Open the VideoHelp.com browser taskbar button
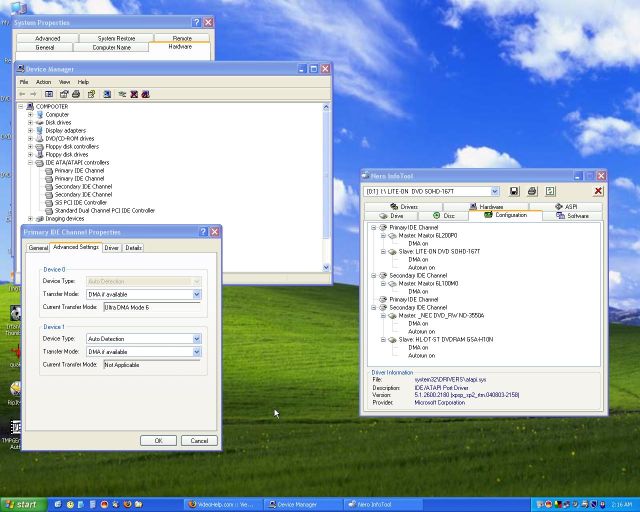 pyautogui.click(x=224, y=505)
